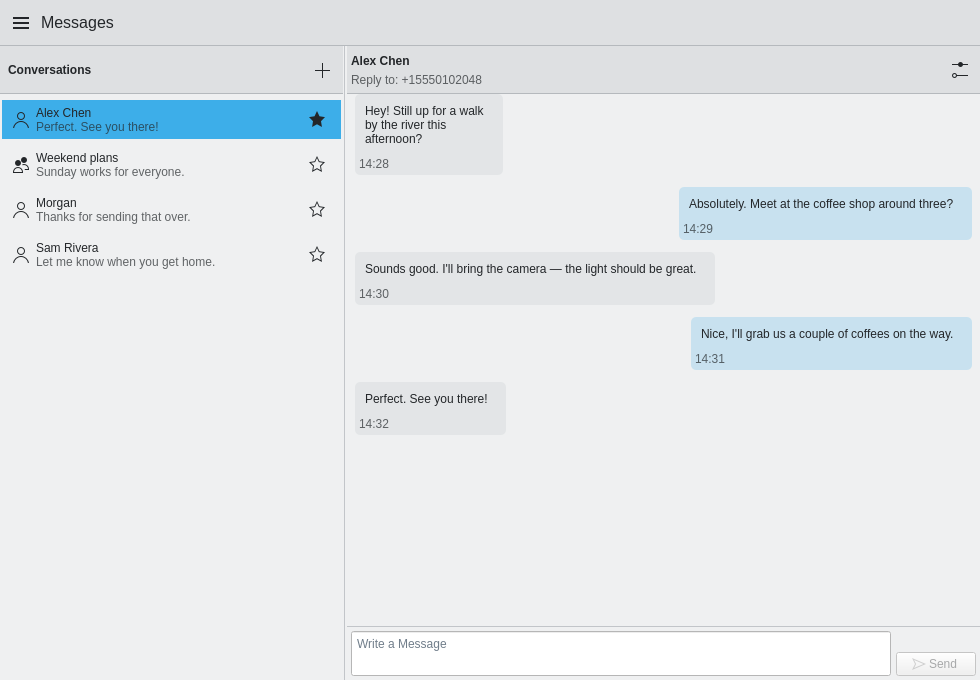Star the Sam Rivera conversation

pos(317,254)
